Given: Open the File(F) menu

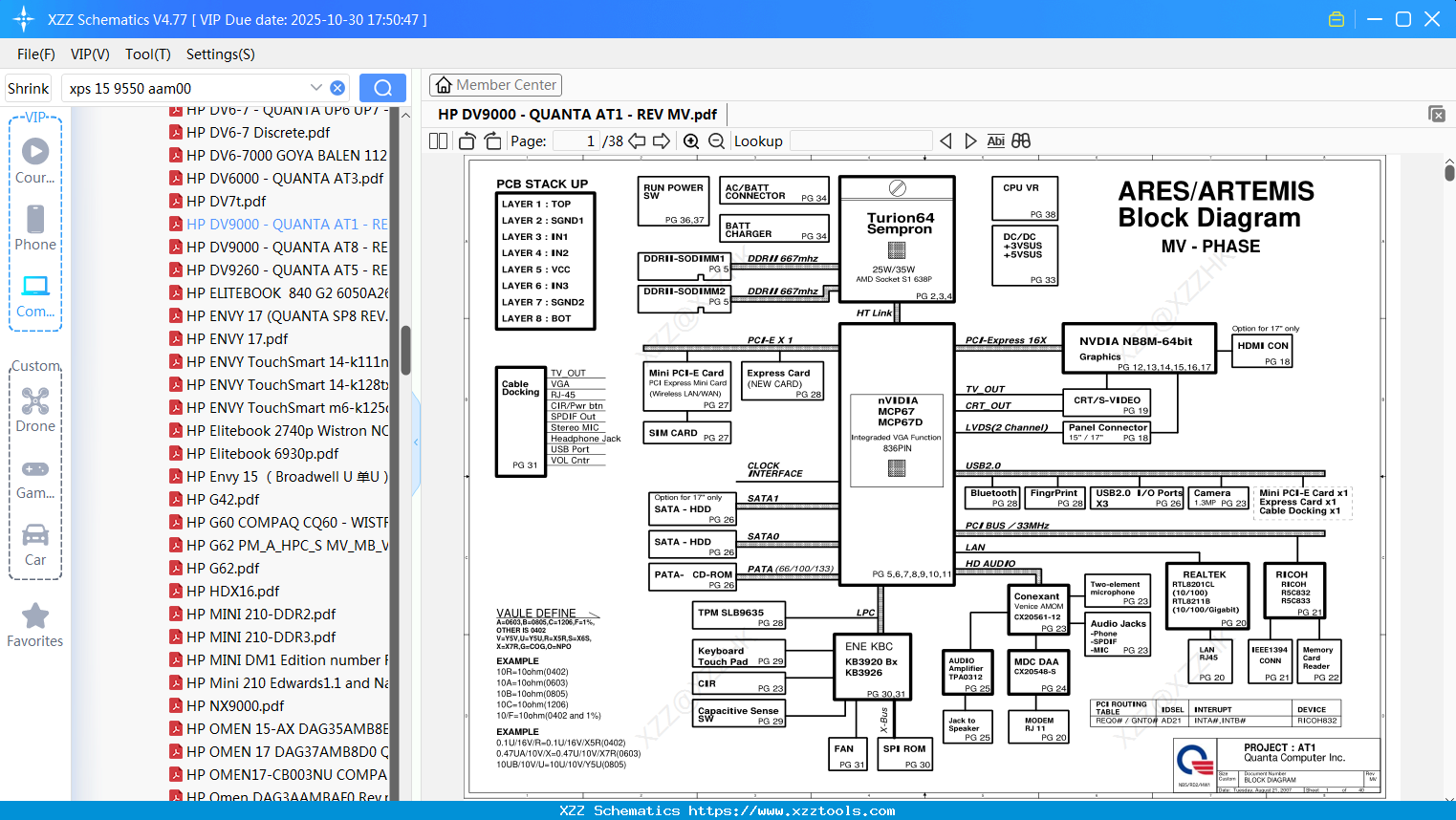Looking at the screenshot, I should tap(36, 54).
